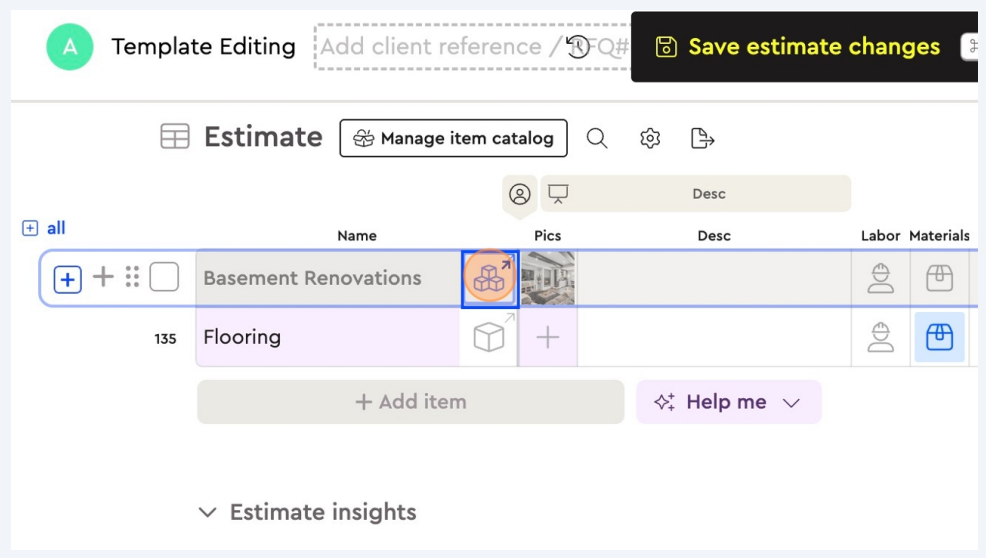Click materials box icon in Basement Renovations row
This screenshot has height=558, width=986.
(x=939, y=278)
